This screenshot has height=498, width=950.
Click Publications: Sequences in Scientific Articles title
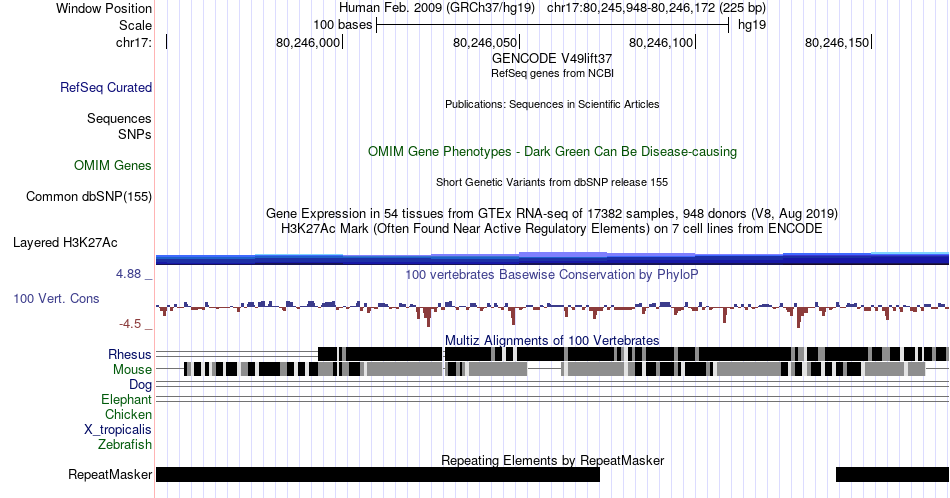click(x=552, y=104)
